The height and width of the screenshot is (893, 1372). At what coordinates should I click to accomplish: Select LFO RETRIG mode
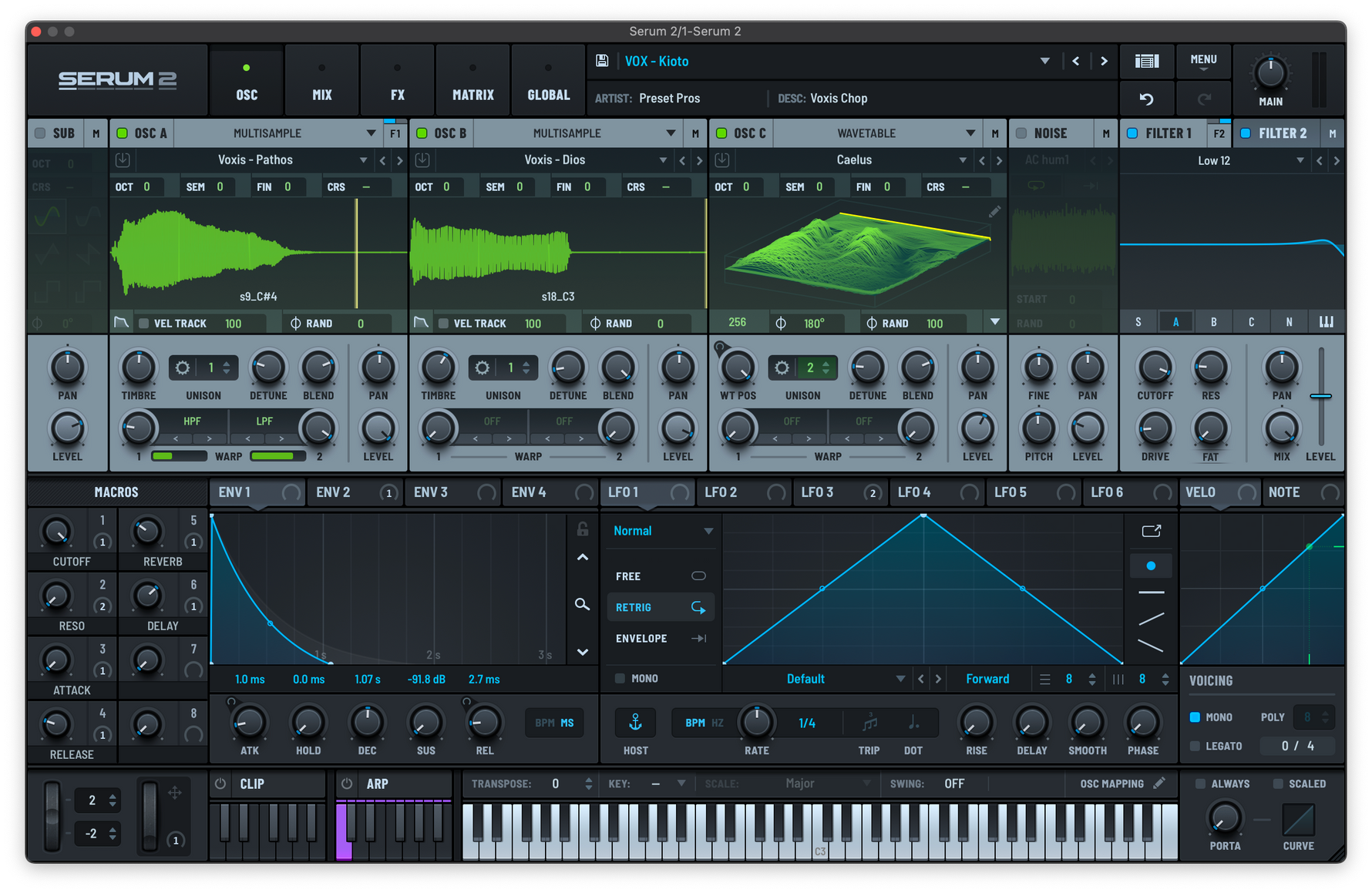point(661,607)
